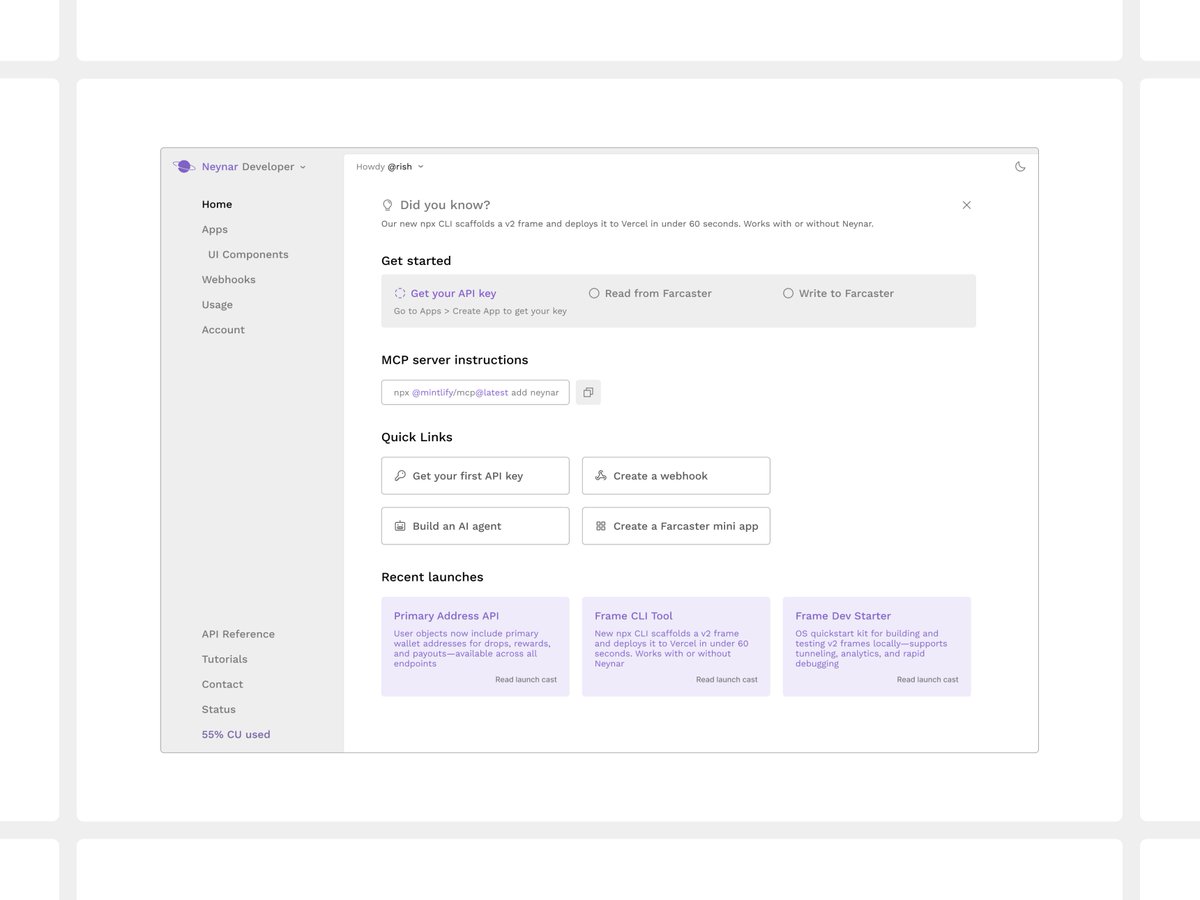This screenshot has width=1200, height=900.
Task: Click the grid icon on Farcaster mini app
Action: [x=601, y=526]
